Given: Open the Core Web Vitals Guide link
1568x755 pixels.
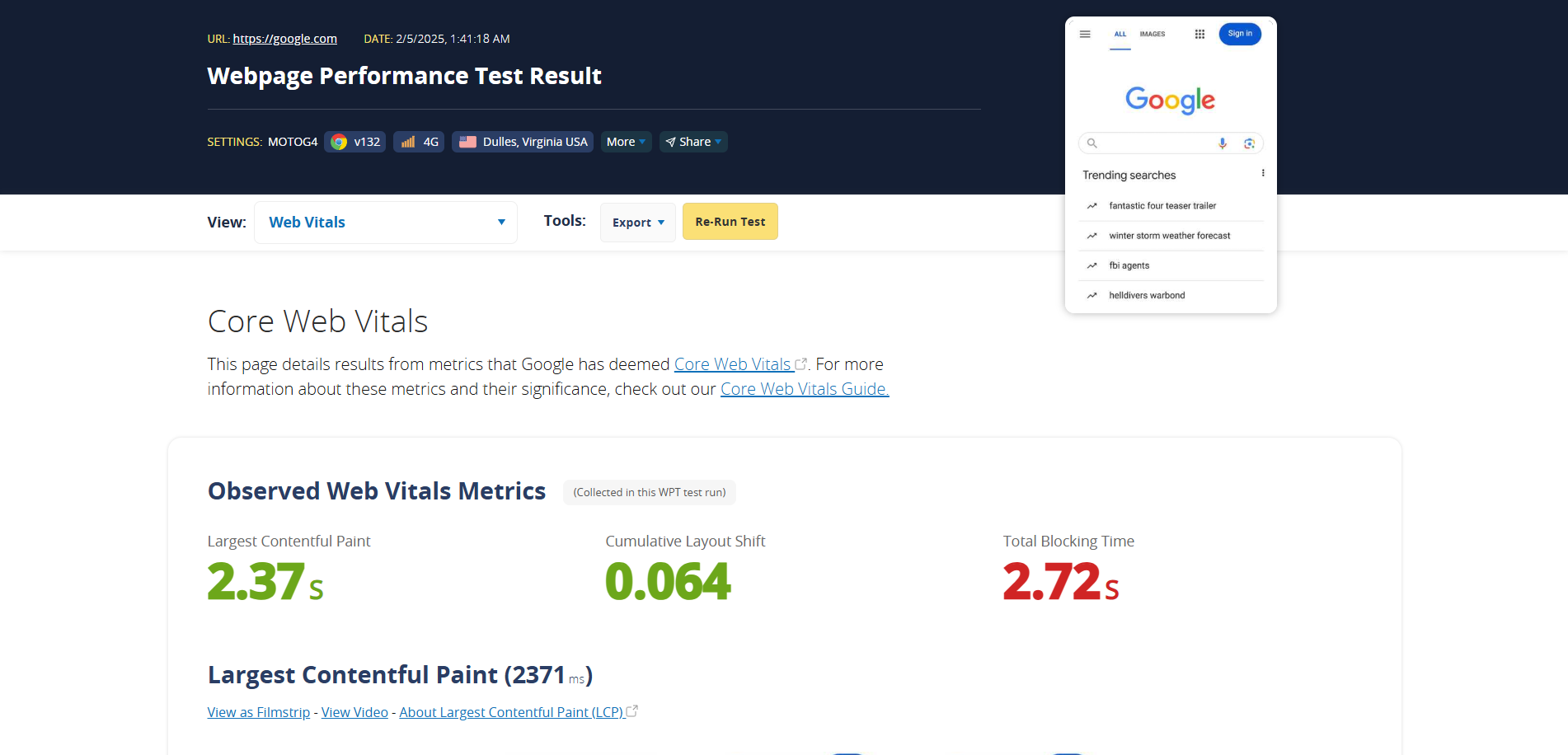Looking at the screenshot, I should [804, 388].
